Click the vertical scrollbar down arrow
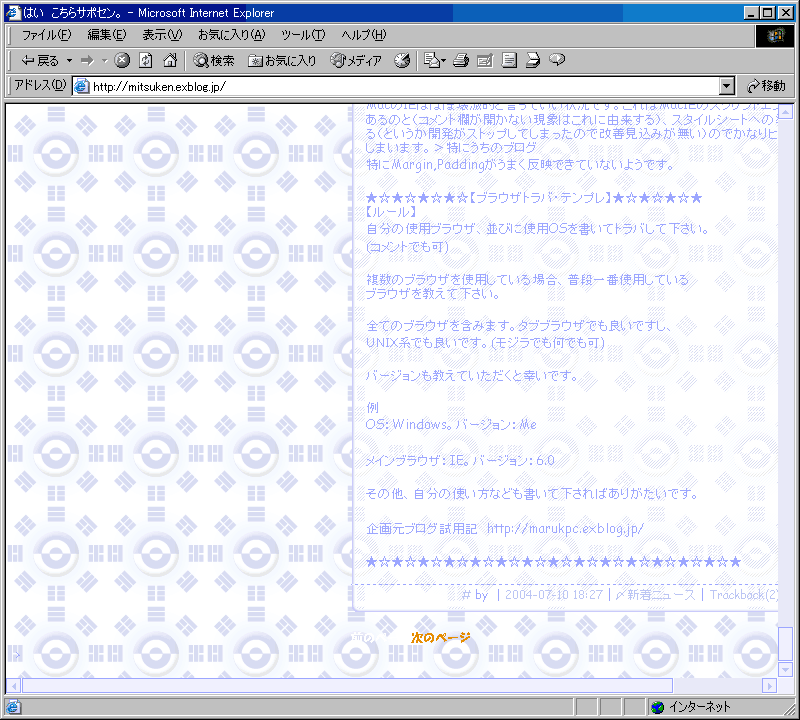 pos(785,669)
